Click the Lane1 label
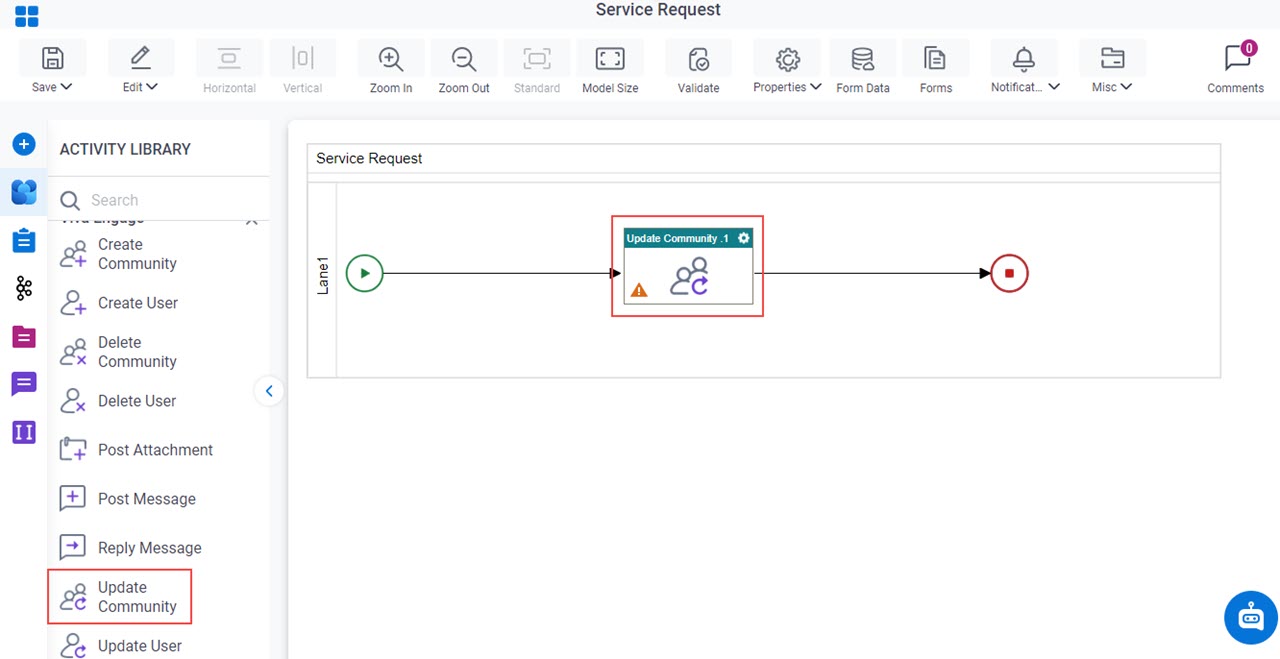The image size is (1280, 659). click(323, 273)
